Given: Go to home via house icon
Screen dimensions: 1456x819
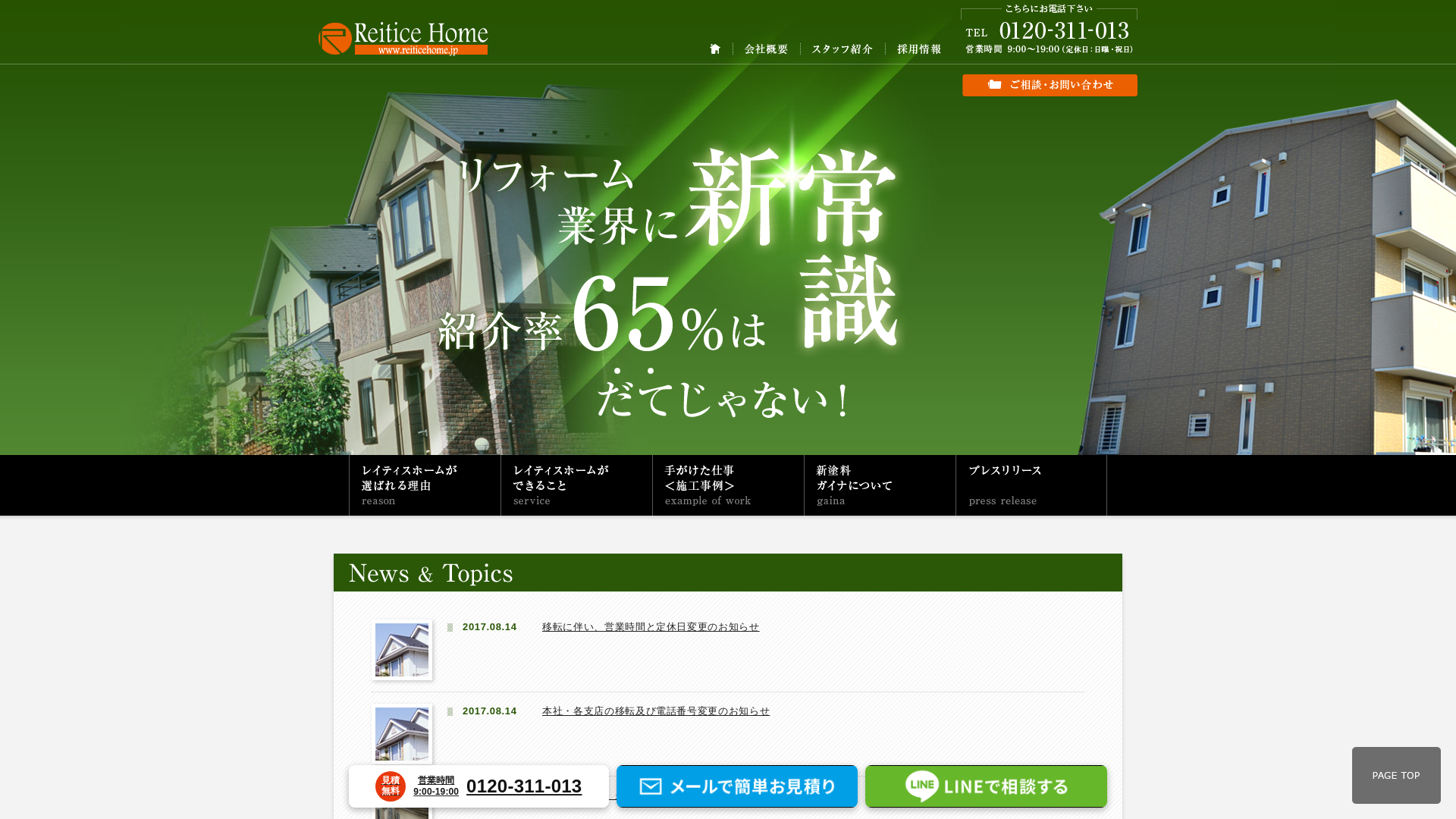Looking at the screenshot, I should click(x=715, y=49).
